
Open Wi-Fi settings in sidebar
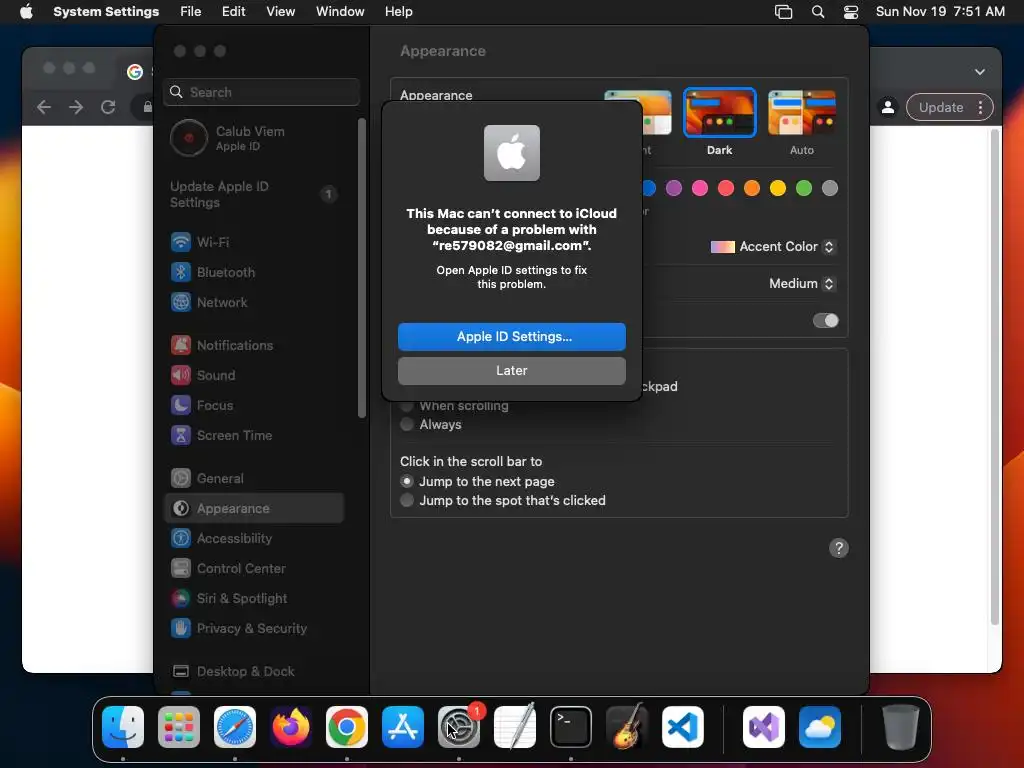[255, 242]
